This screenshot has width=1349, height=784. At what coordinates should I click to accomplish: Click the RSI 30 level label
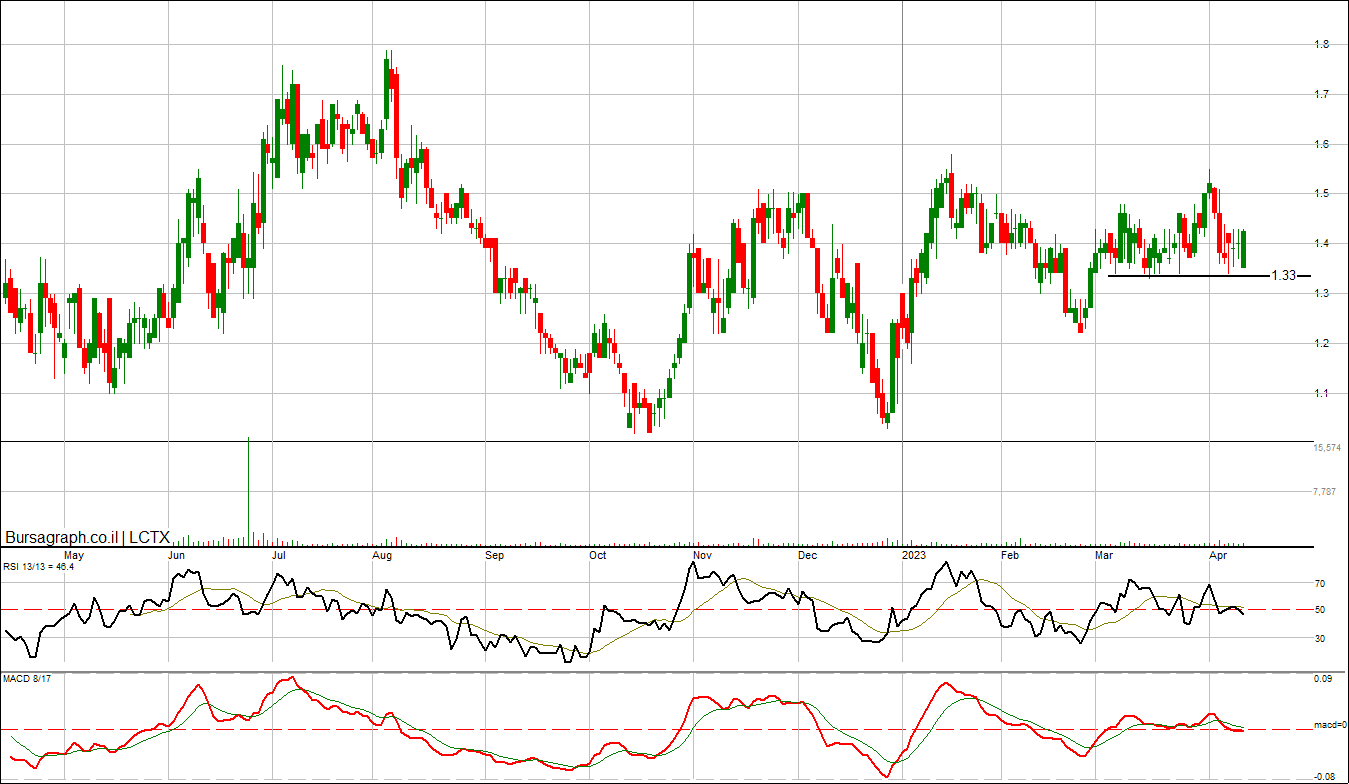click(1320, 638)
